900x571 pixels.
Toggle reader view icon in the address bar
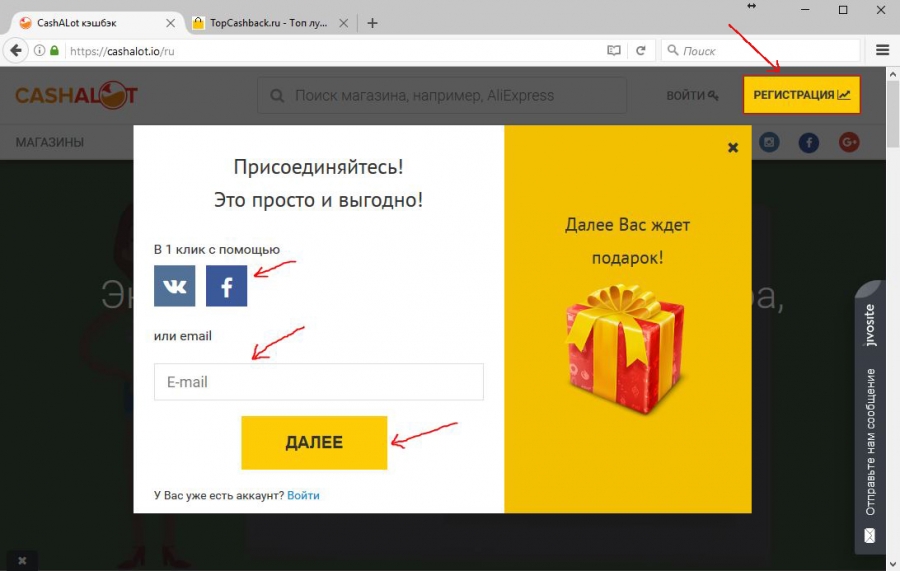click(x=614, y=51)
